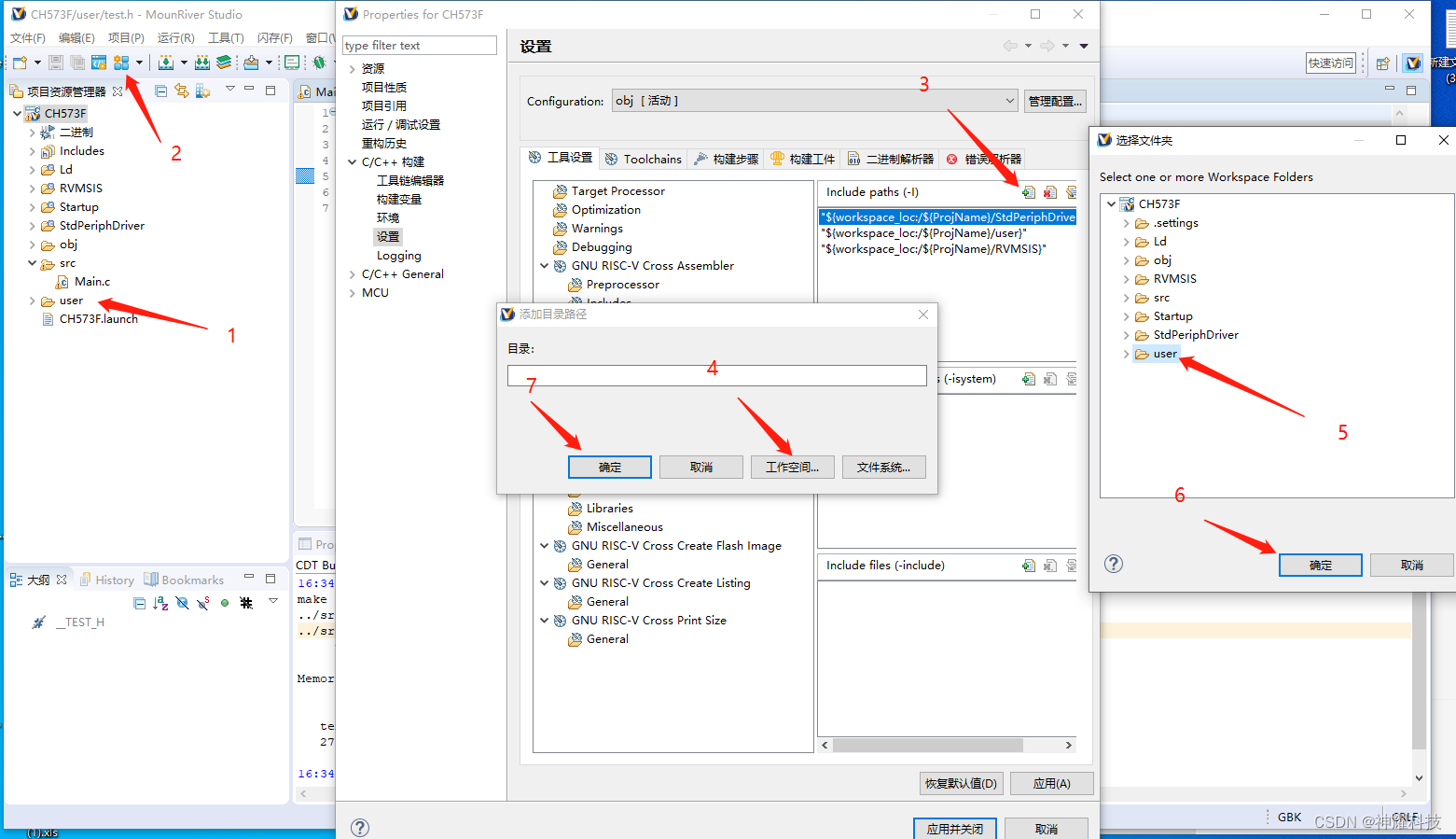Screen dimensions: 1456x839
Task: Toggle Hide Static Members in outline toolbar
Action: click(203, 603)
